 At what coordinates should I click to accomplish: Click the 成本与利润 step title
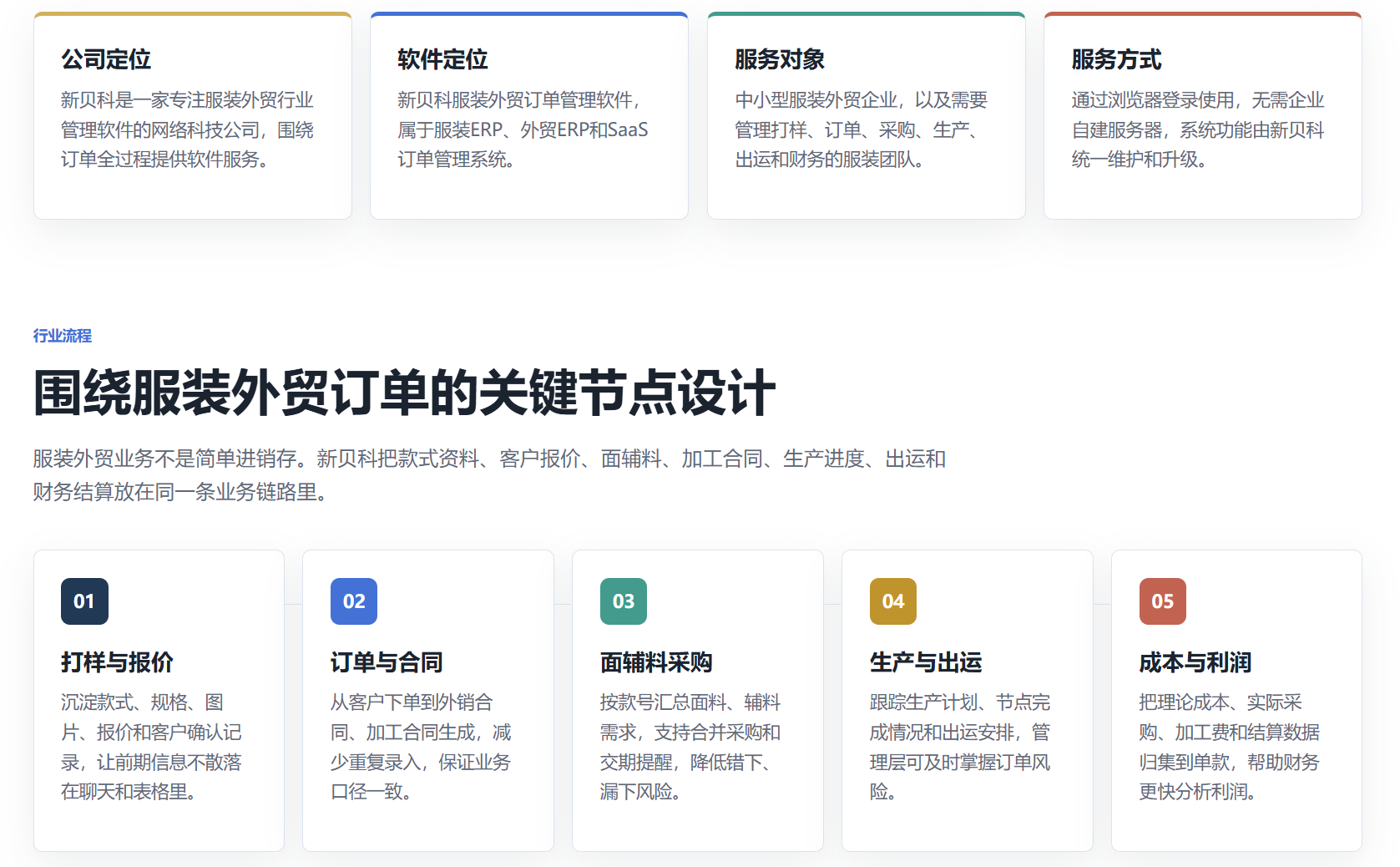1195,662
